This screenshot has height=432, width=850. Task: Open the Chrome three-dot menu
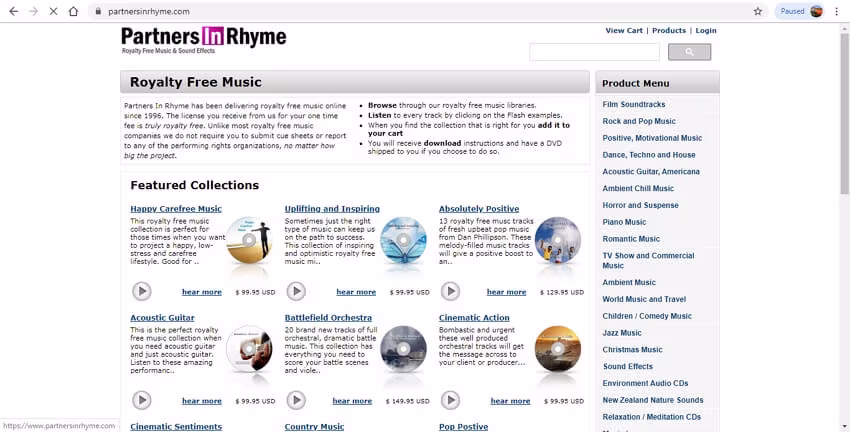[836, 11]
